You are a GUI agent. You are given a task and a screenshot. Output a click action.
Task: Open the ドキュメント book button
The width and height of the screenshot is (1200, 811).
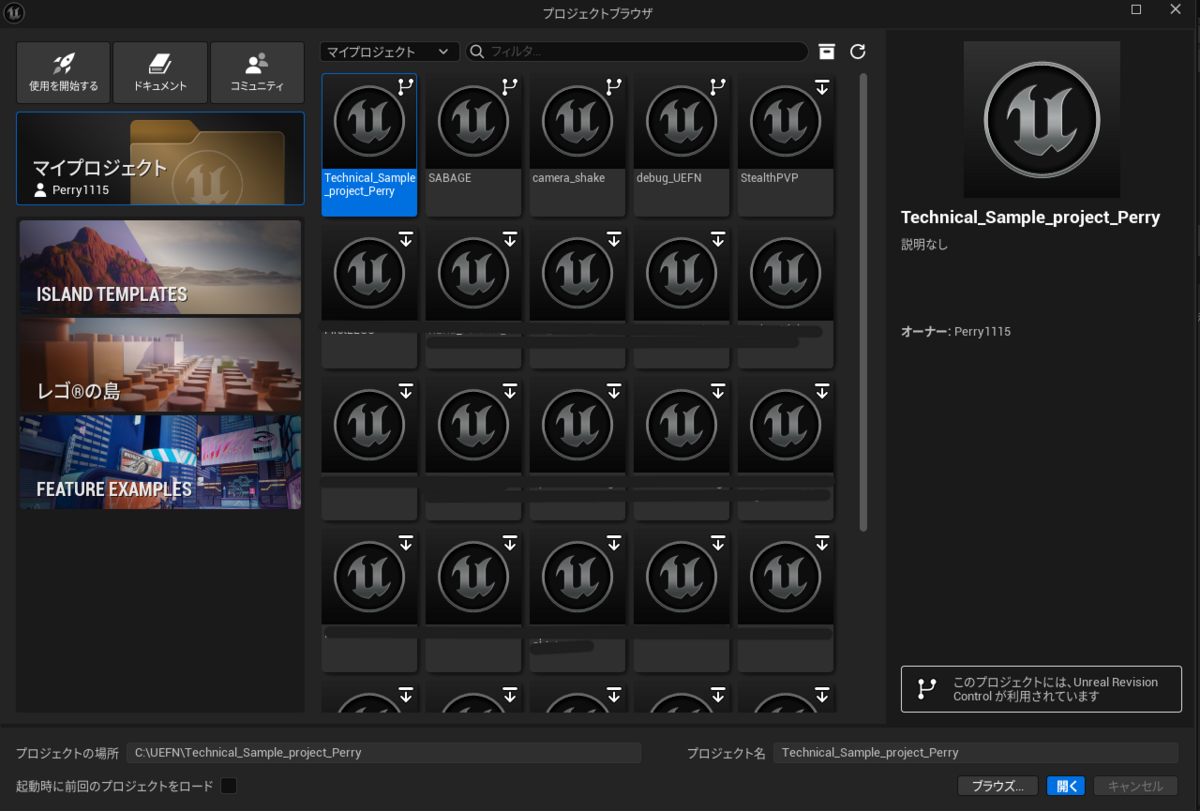coord(160,72)
